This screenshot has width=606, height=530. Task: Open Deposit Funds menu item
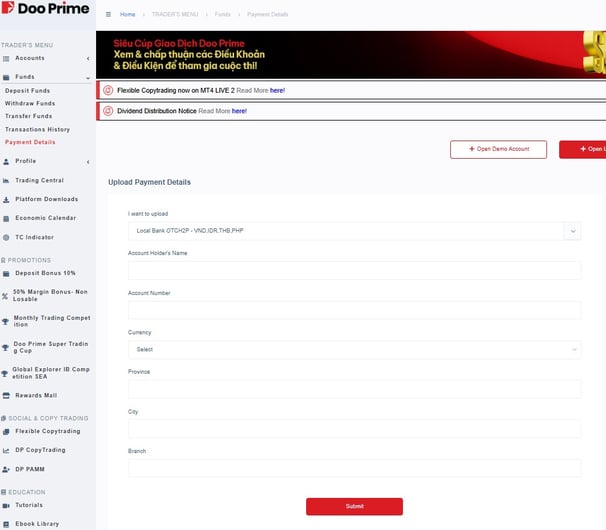click(x=27, y=91)
